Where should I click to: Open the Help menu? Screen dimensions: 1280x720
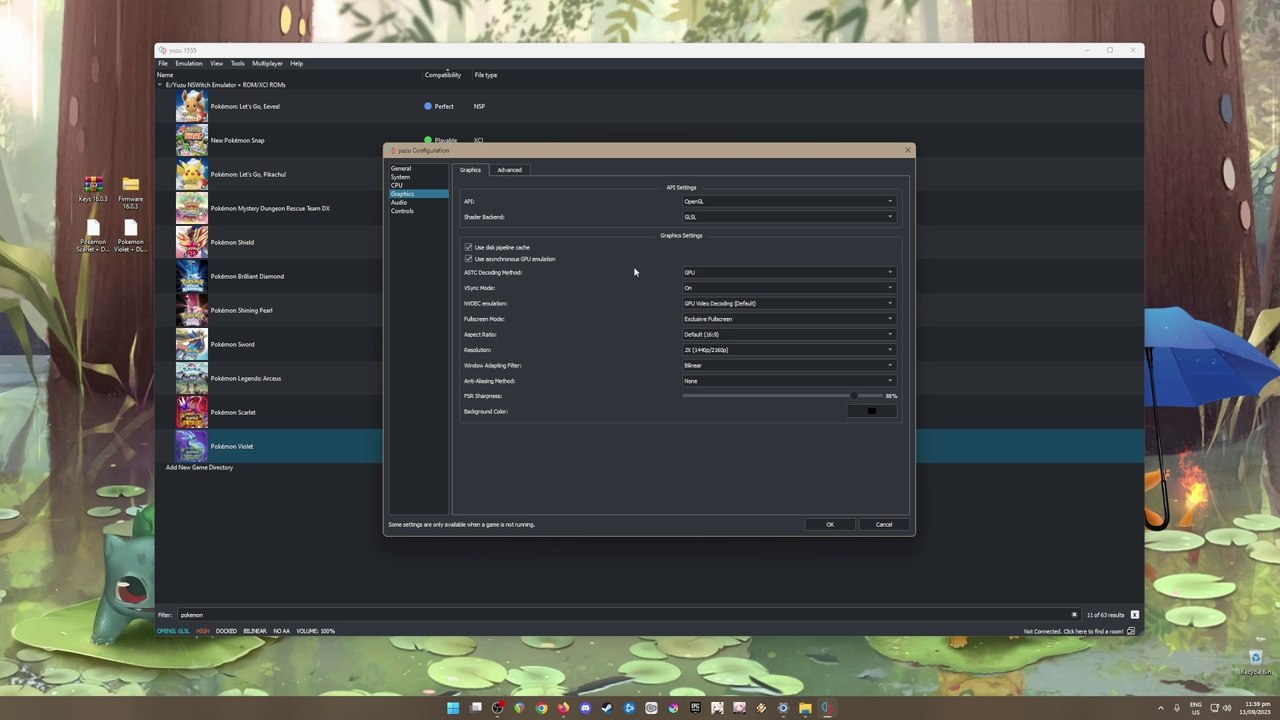point(297,63)
